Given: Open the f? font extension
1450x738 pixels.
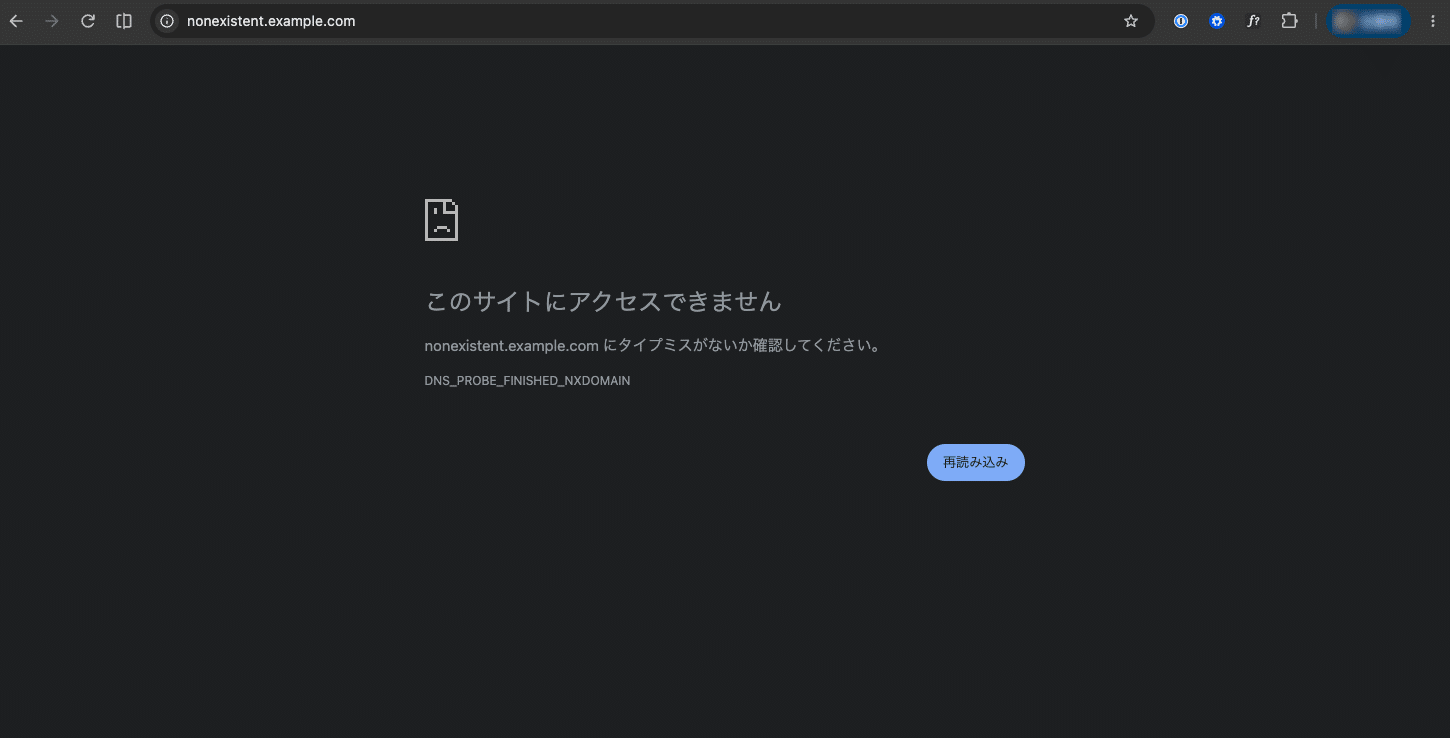Looking at the screenshot, I should coord(1253,21).
